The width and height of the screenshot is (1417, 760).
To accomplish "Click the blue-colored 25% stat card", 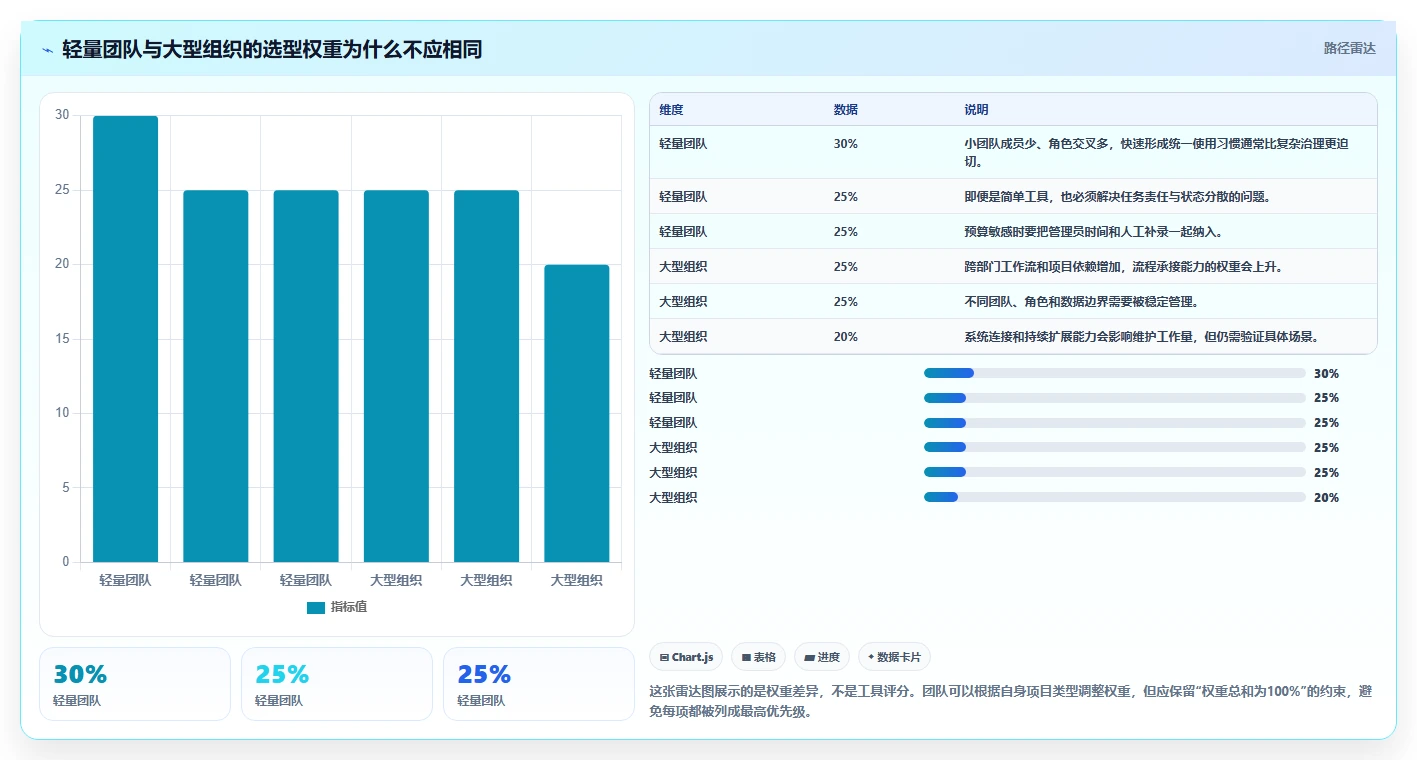I will click(x=539, y=684).
